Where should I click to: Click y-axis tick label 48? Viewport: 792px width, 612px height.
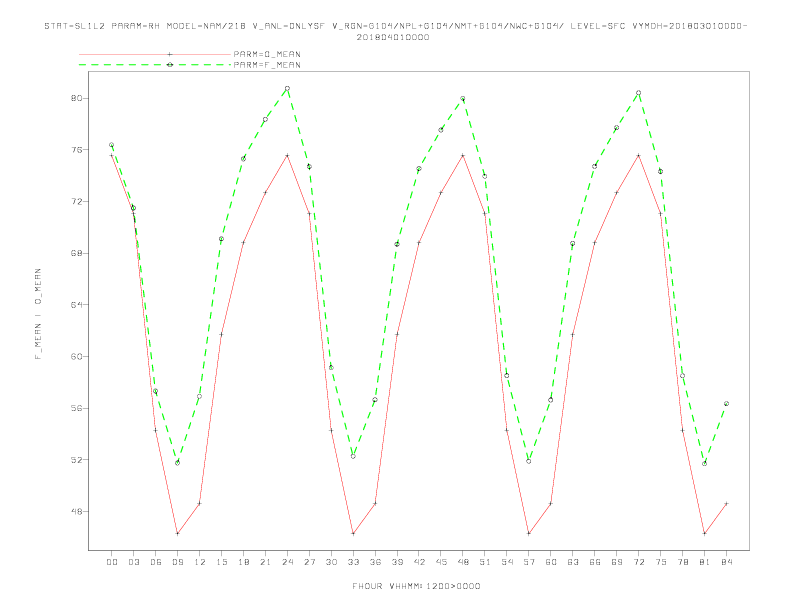tap(76, 512)
